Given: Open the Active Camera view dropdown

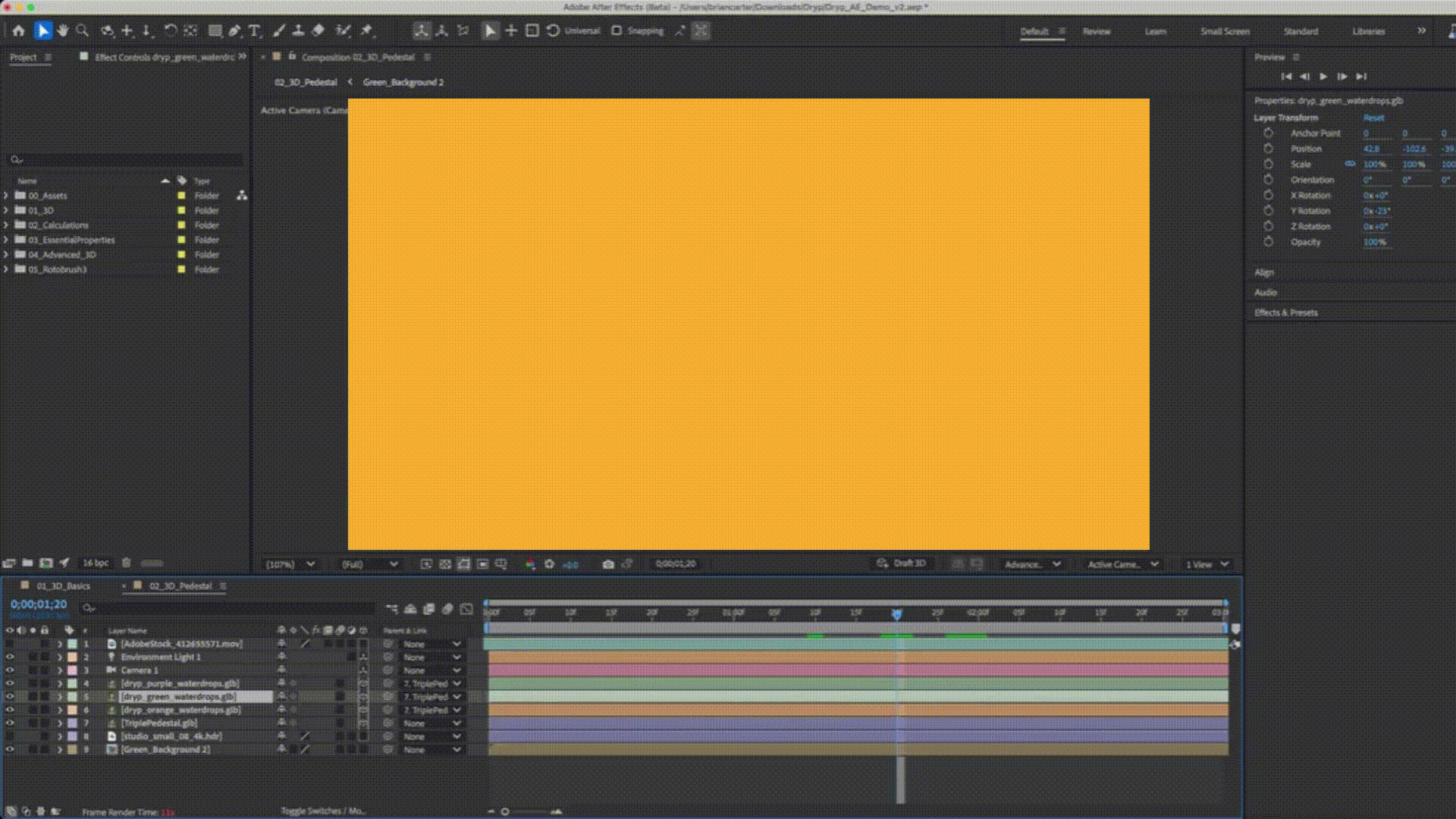Looking at the screenshot, I should (1122, 564).
